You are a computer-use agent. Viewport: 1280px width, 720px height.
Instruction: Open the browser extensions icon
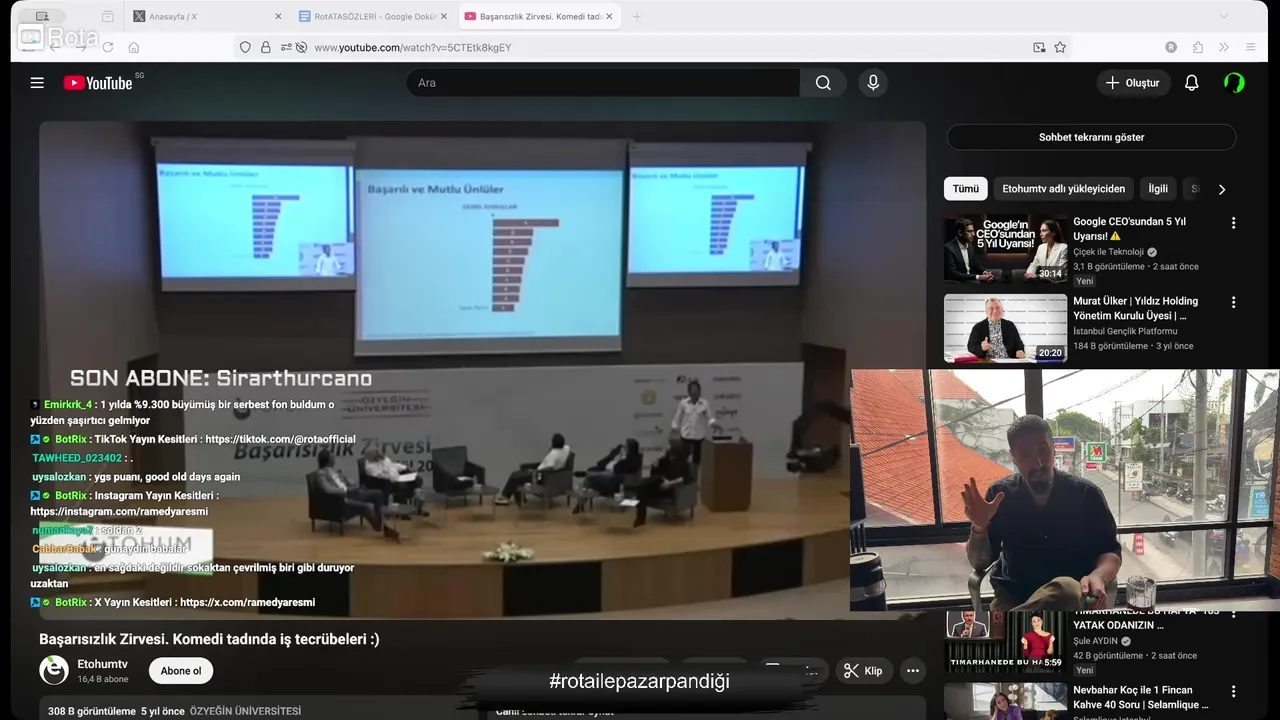click(x=1197, y=47)
